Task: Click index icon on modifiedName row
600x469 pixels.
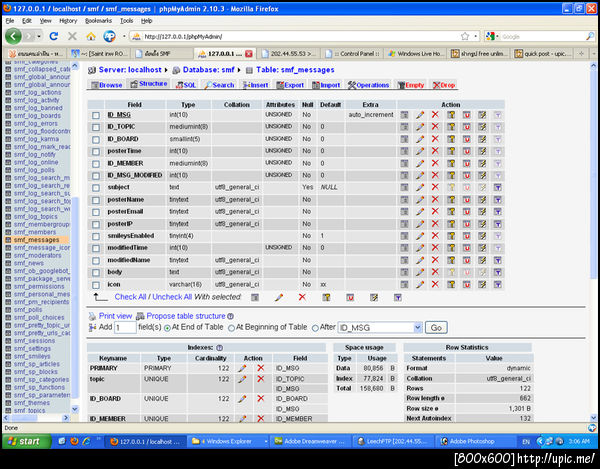Action: point(482,260)
